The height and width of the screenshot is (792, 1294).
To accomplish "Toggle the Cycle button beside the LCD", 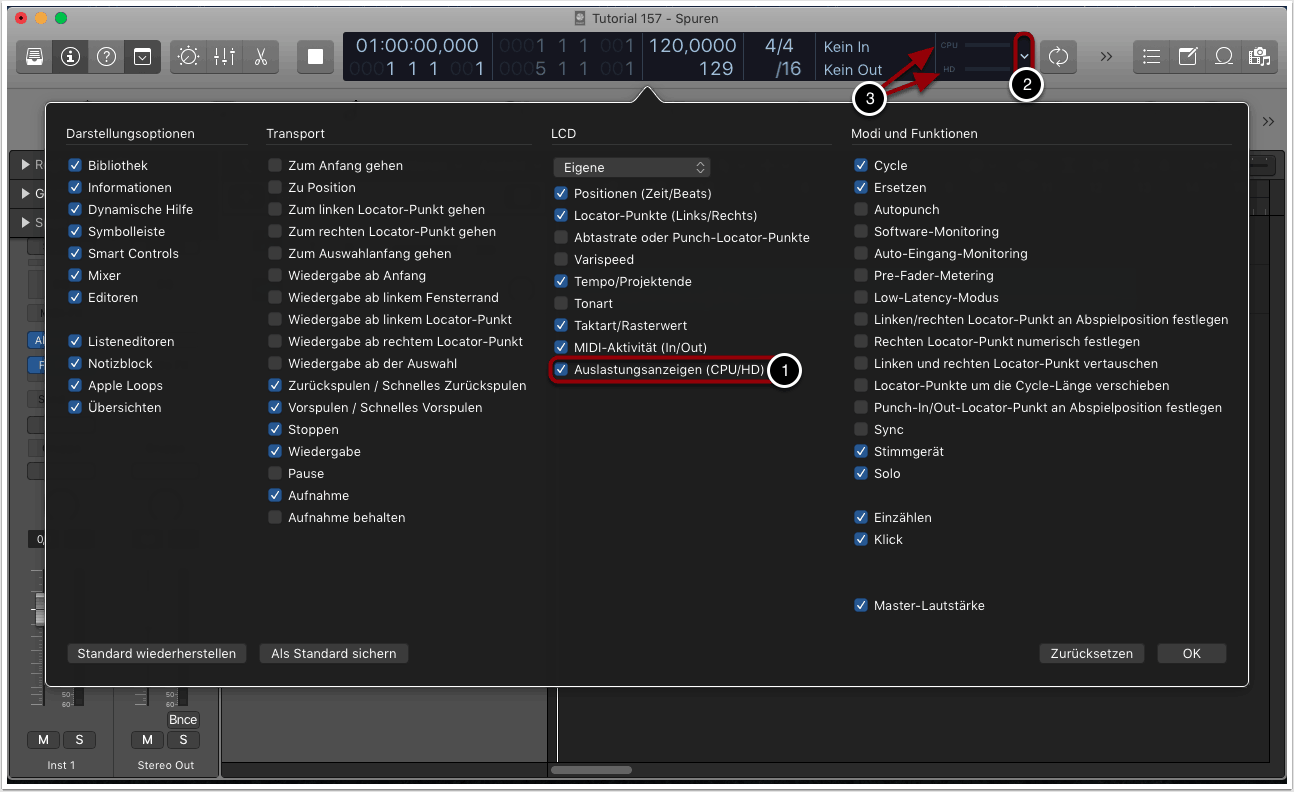I will (1058, 57).
